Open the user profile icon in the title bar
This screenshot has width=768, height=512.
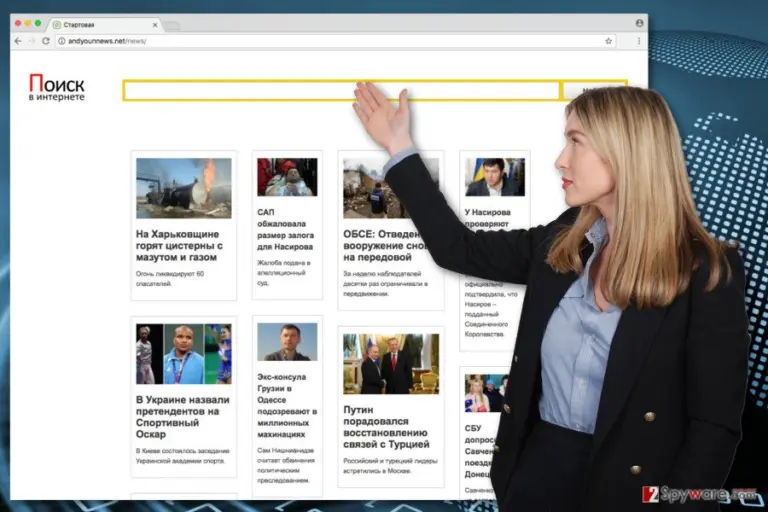(639, 23)
